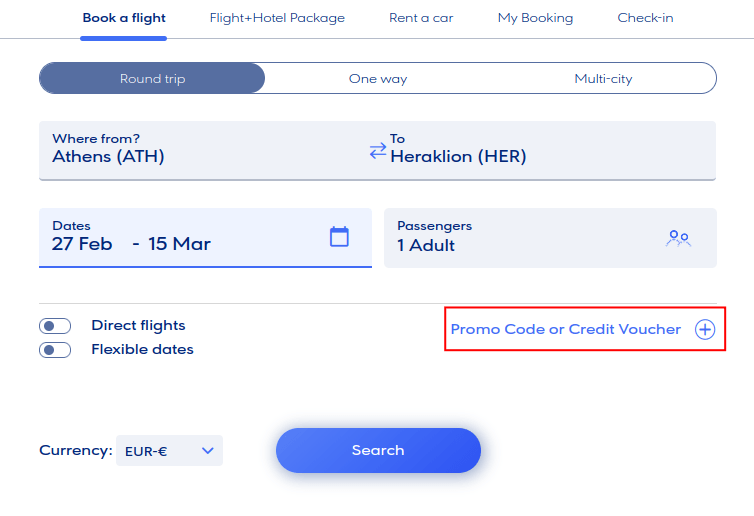Toggle the Direct flights switch
Image resolution: width=754 pixels, height=516 pixels.
[x=55, y=326]
